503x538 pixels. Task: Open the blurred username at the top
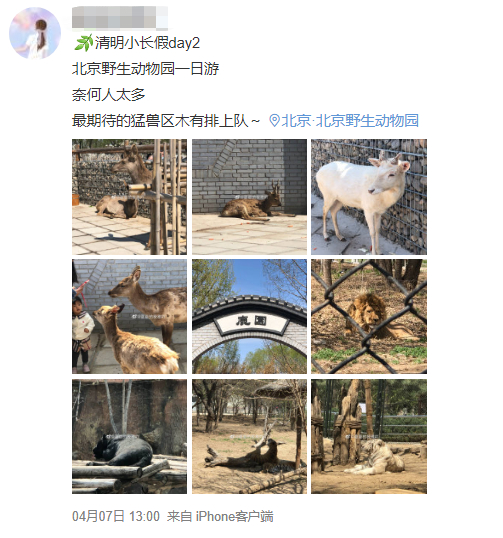tap(120, 17)
